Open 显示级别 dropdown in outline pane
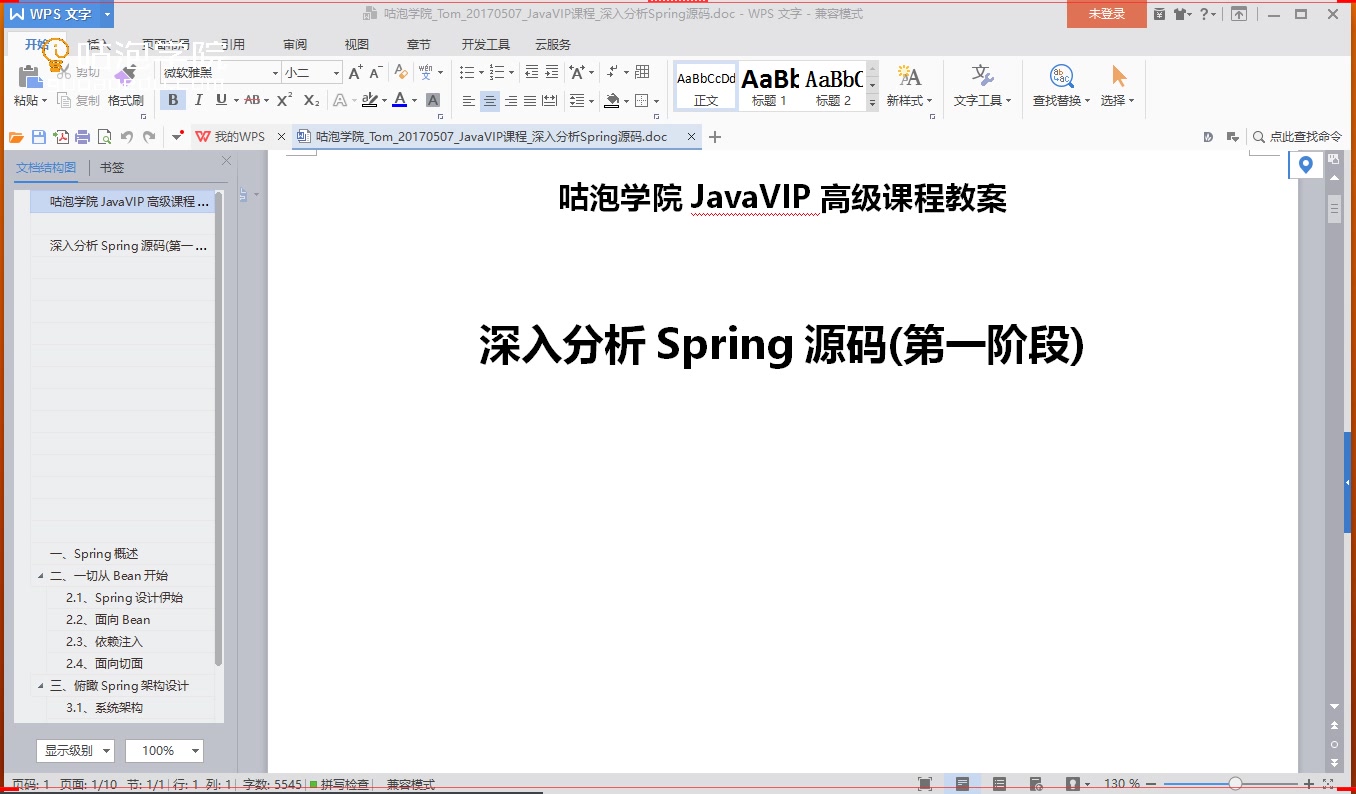1356x794 pixels. click(75, 751)
